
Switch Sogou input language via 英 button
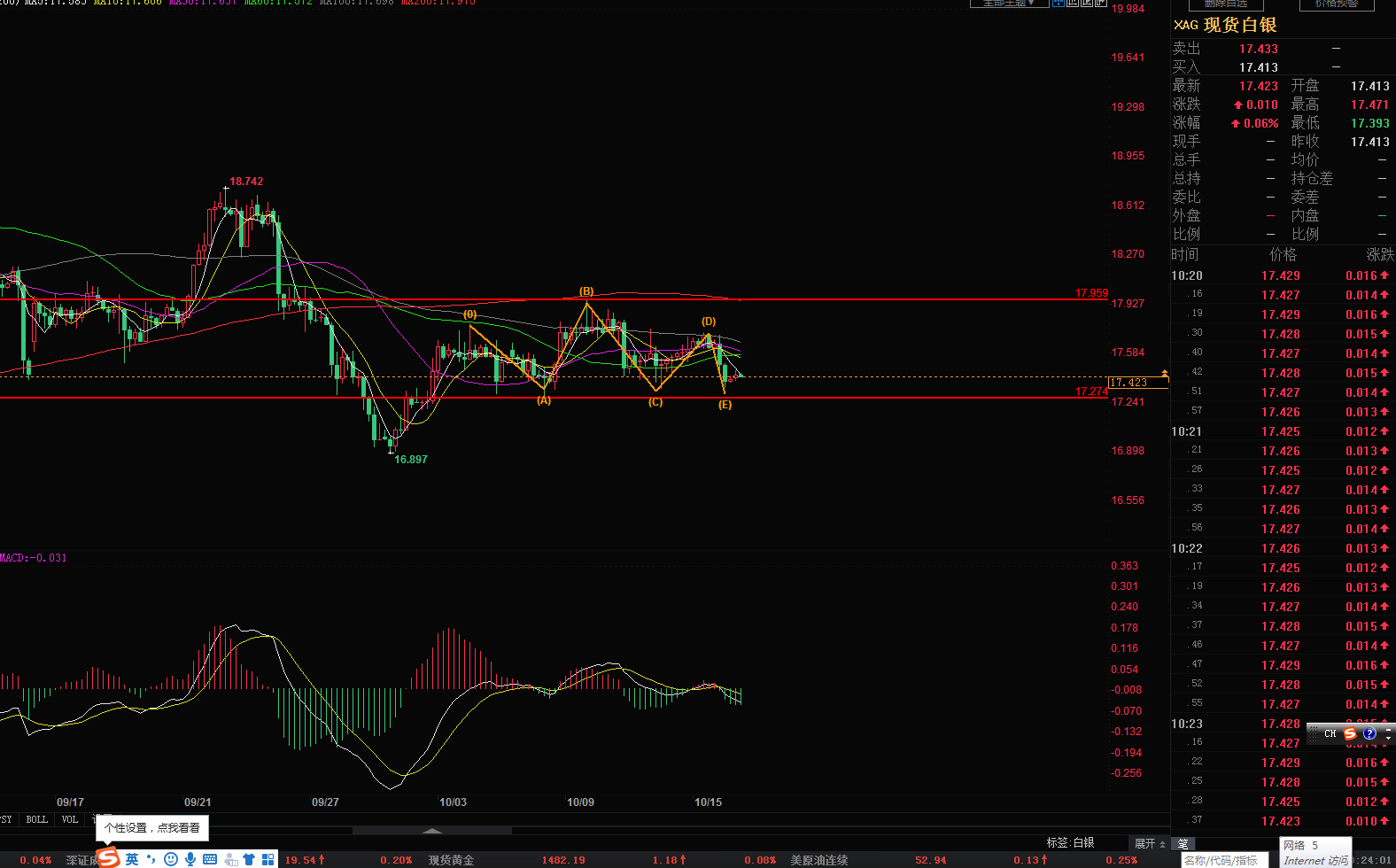(x=132, y=858)
